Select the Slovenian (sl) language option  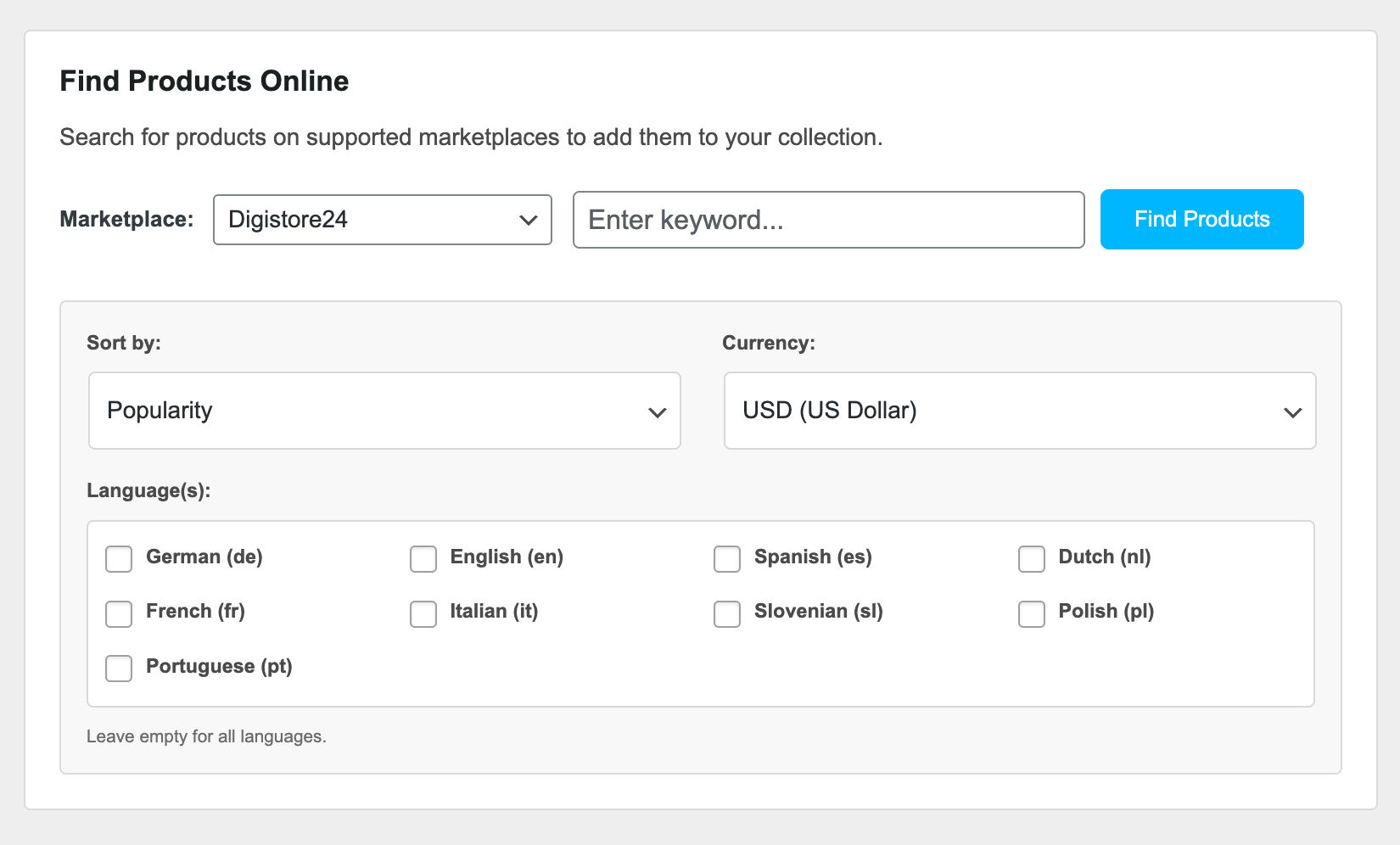(x=727, y=613)
